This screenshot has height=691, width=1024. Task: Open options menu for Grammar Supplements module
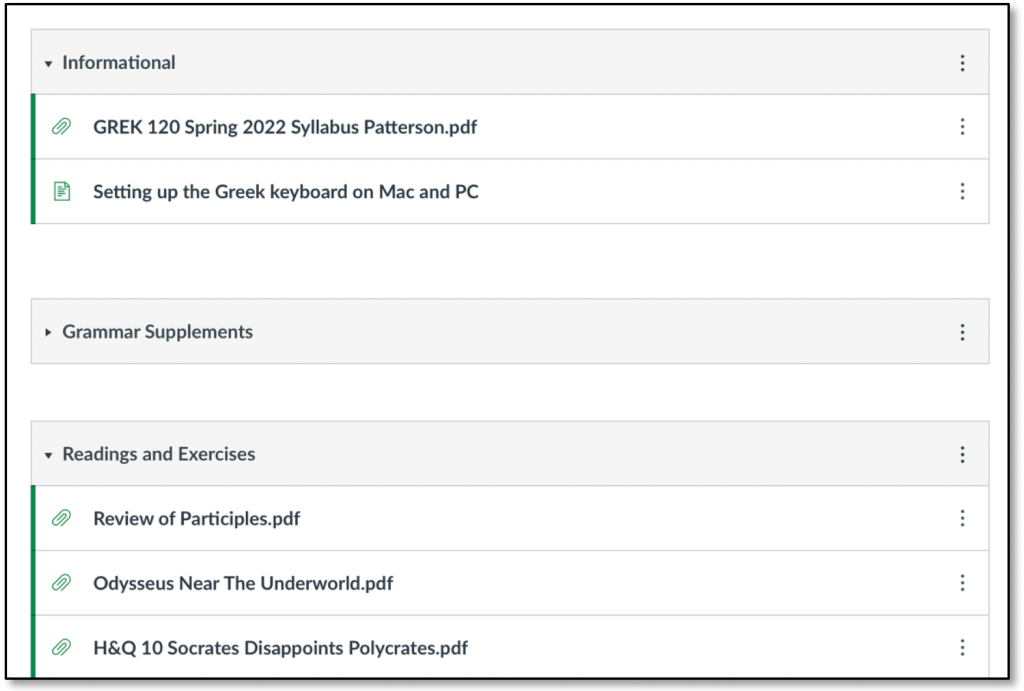point(962,332)
